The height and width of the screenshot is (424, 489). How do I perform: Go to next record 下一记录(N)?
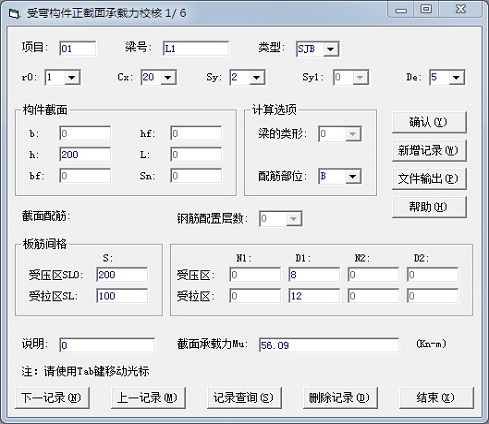coord(52,398)
